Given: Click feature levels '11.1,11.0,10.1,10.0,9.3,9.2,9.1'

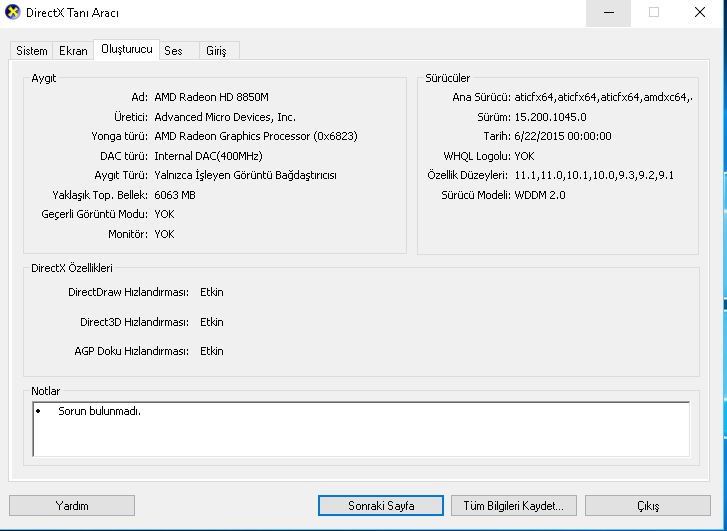Looking at the screenshot, I should coord(594,175).
